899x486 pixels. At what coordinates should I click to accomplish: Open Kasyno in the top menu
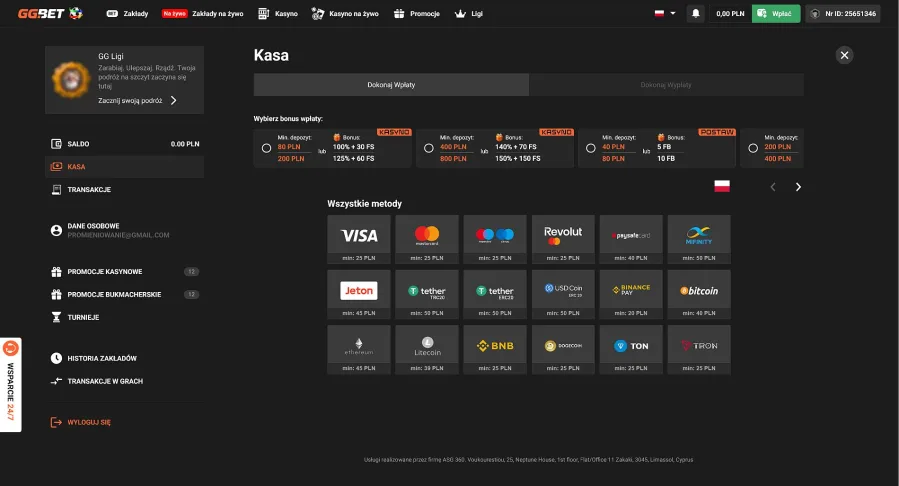click(x=278, y=14)
